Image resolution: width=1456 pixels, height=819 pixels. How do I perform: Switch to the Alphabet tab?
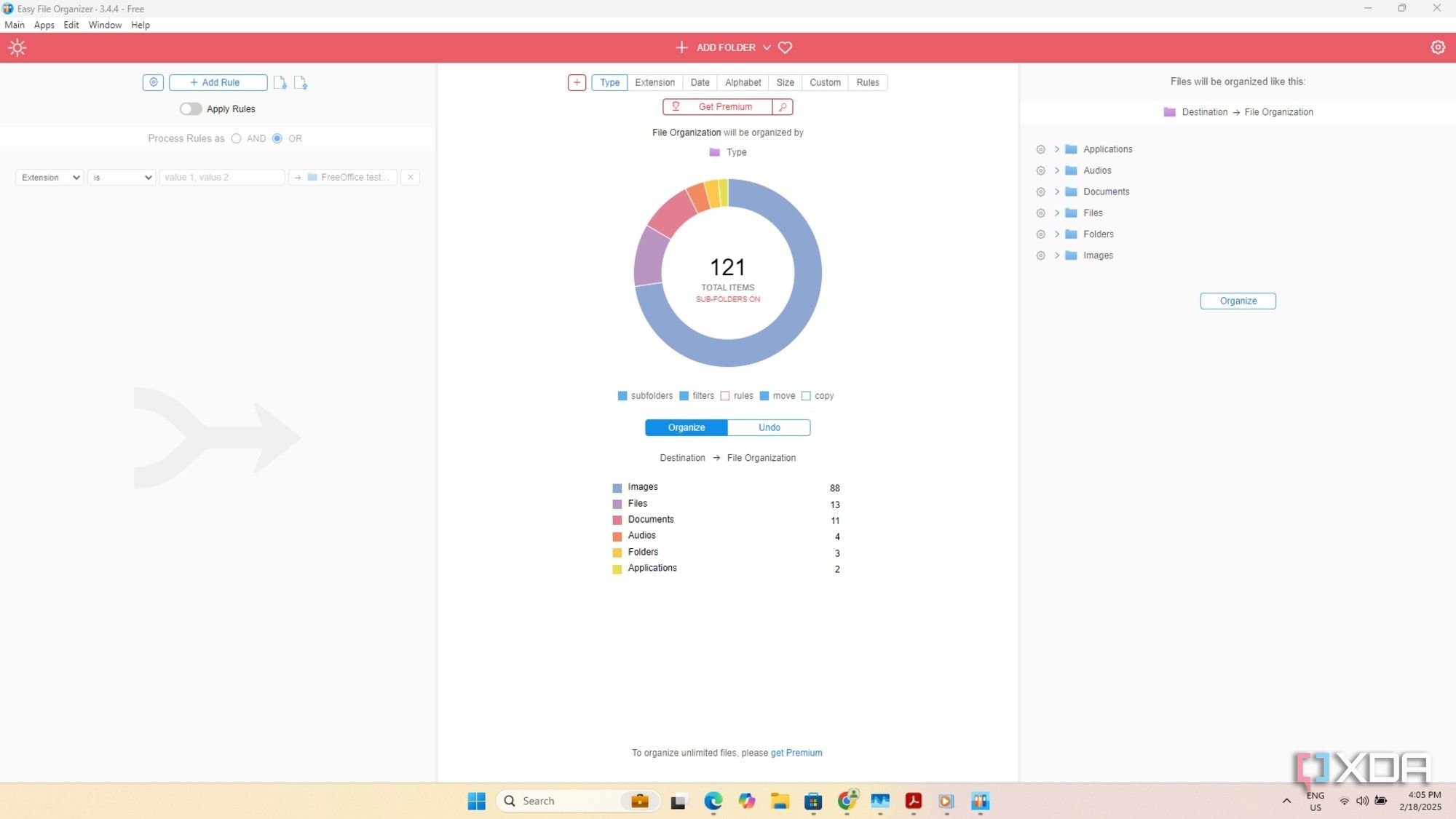(743, 82)
